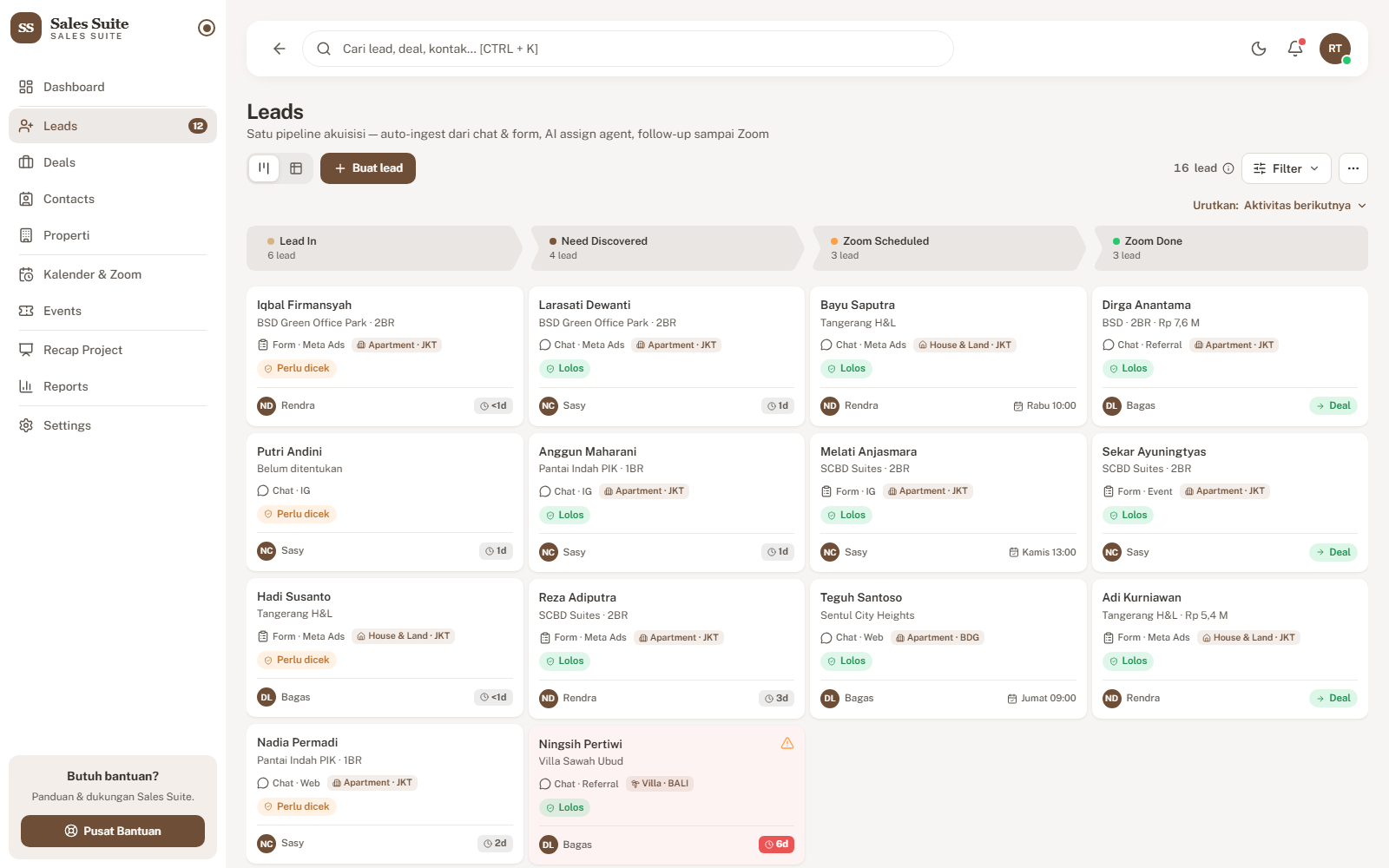Open the Filter dropdown
Viewport: 1389px width, 868px height.
coord(1287,168)
